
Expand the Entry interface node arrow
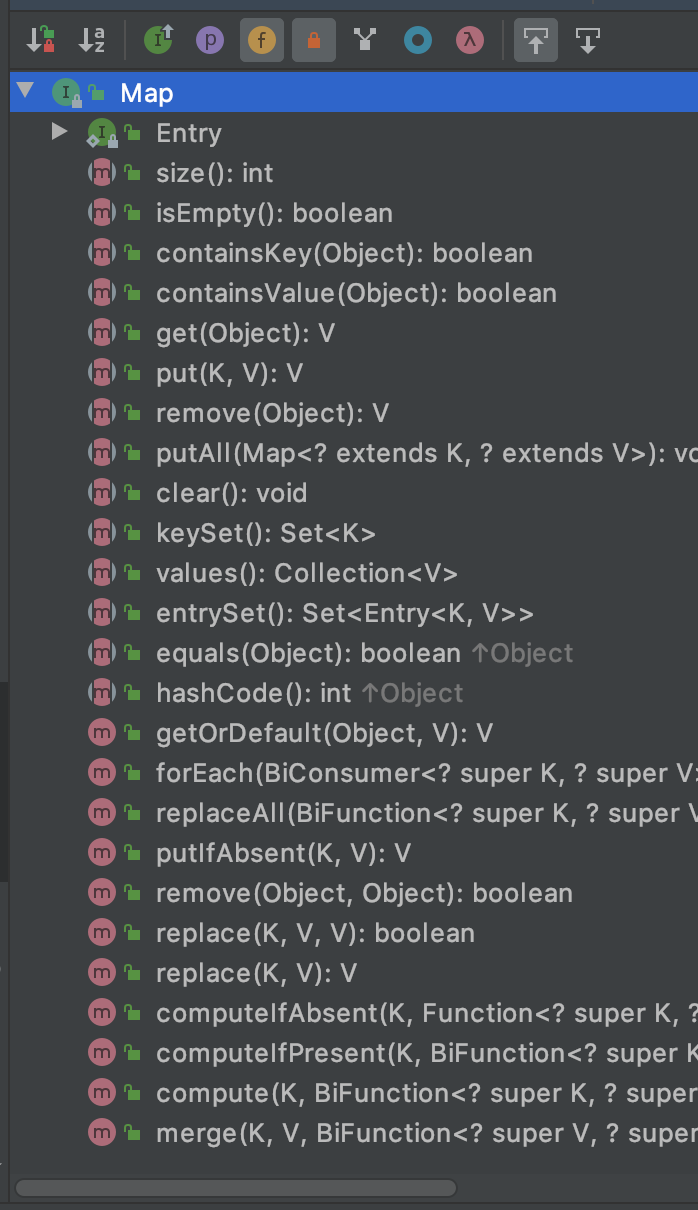click(x=59, y=131)
